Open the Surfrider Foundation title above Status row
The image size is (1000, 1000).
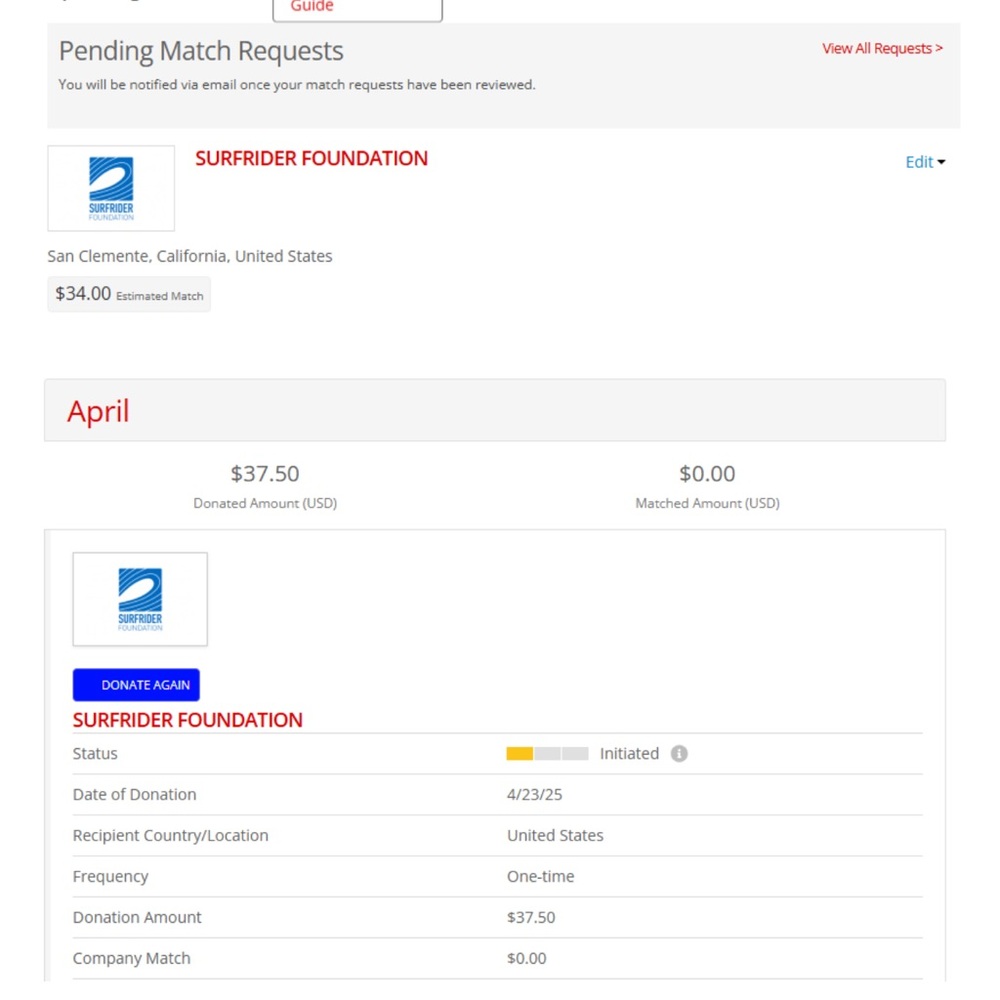(188, 720)
